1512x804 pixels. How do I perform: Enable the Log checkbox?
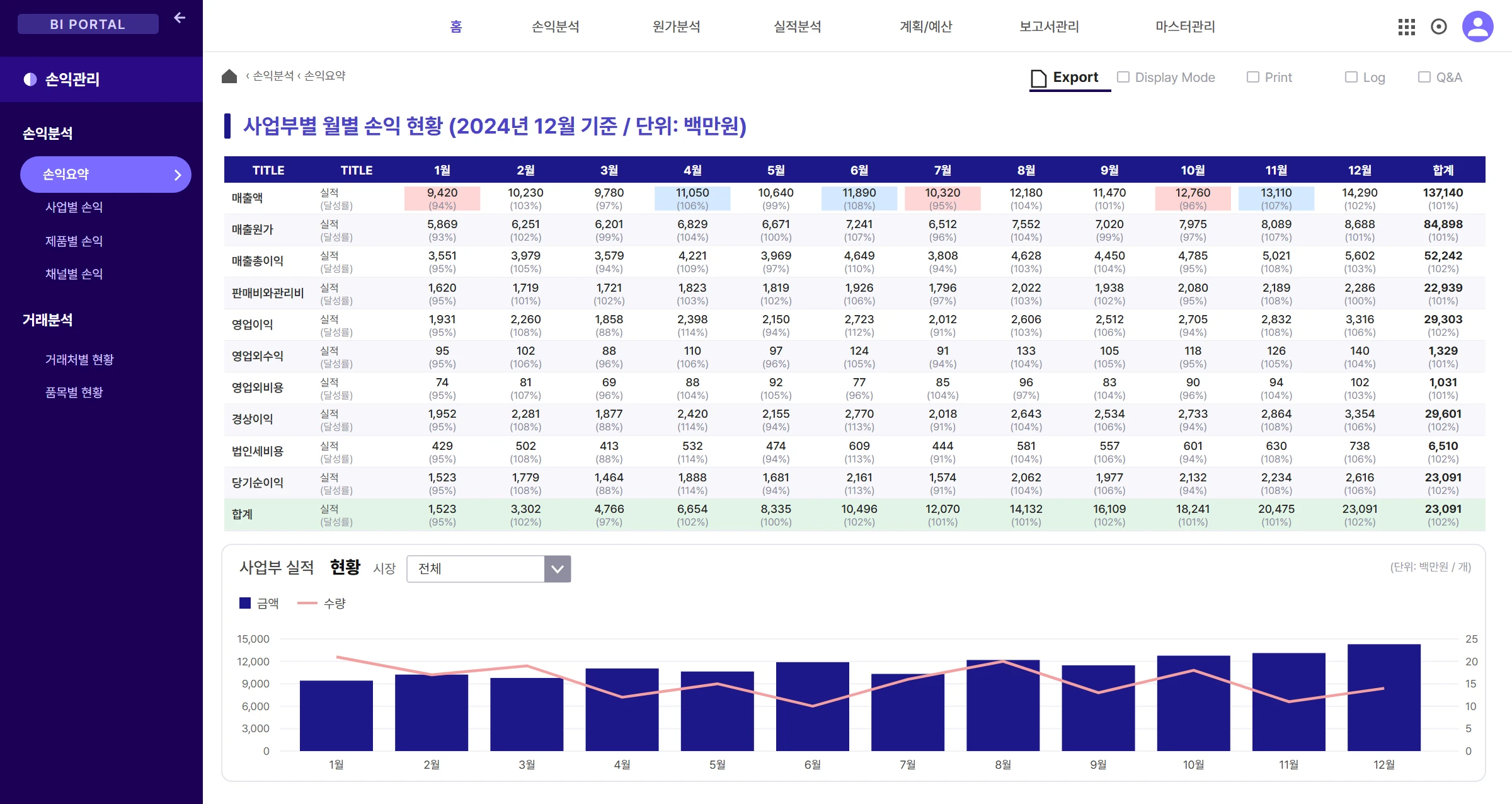click(1351, 77)
